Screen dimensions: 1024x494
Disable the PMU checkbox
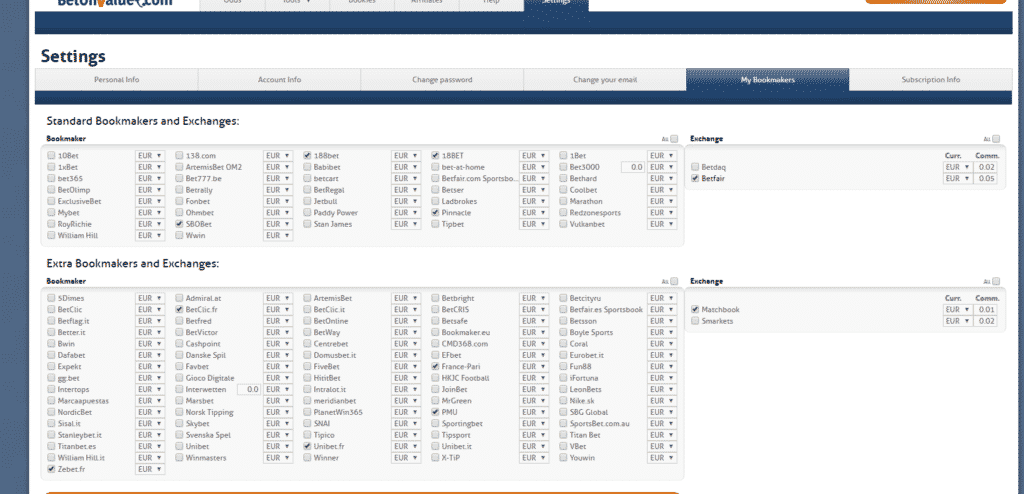click(x=435, y=412)
